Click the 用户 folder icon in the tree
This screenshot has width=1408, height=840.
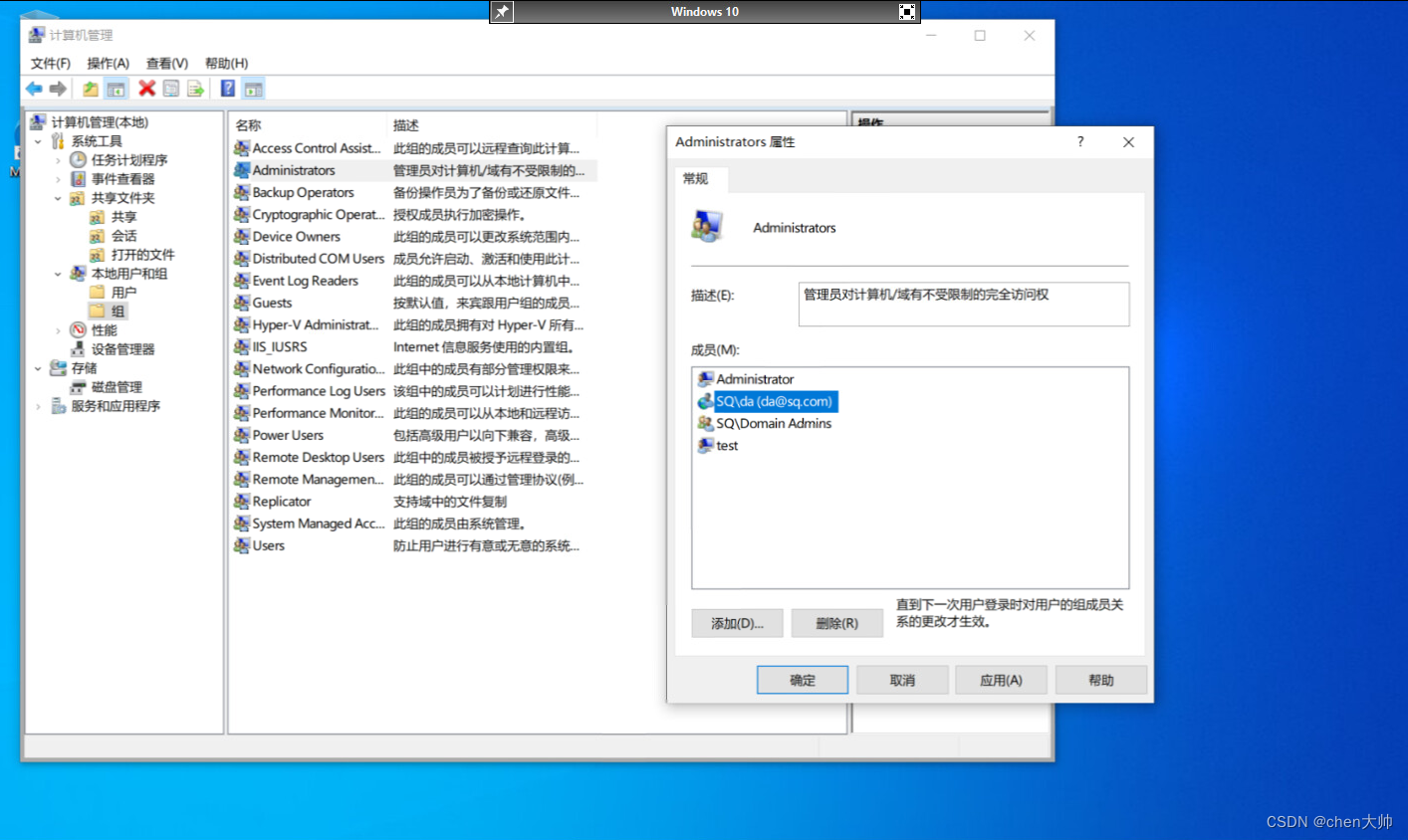click(x=98, y=292)
